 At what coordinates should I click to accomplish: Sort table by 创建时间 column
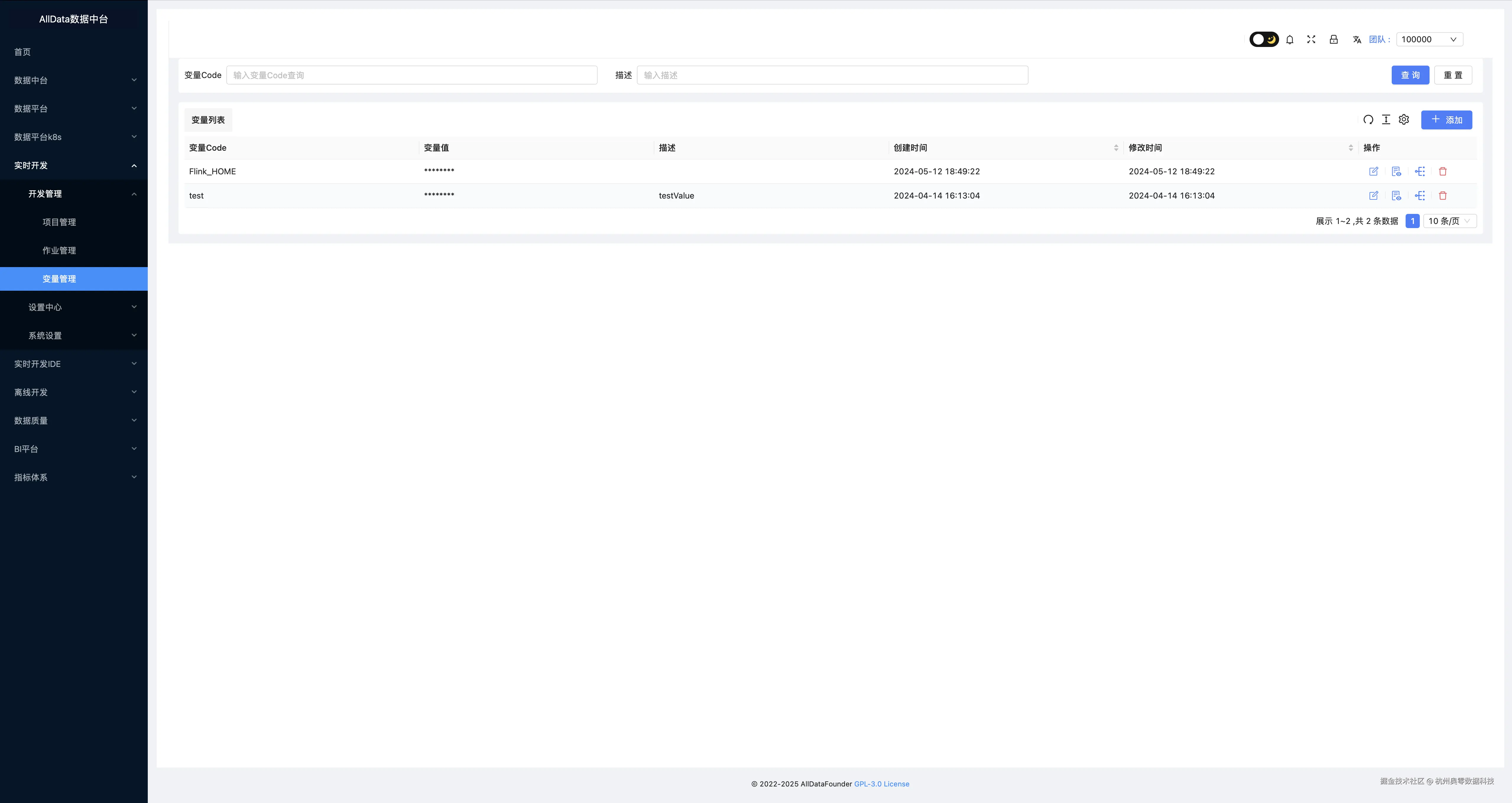point(1116,148)
